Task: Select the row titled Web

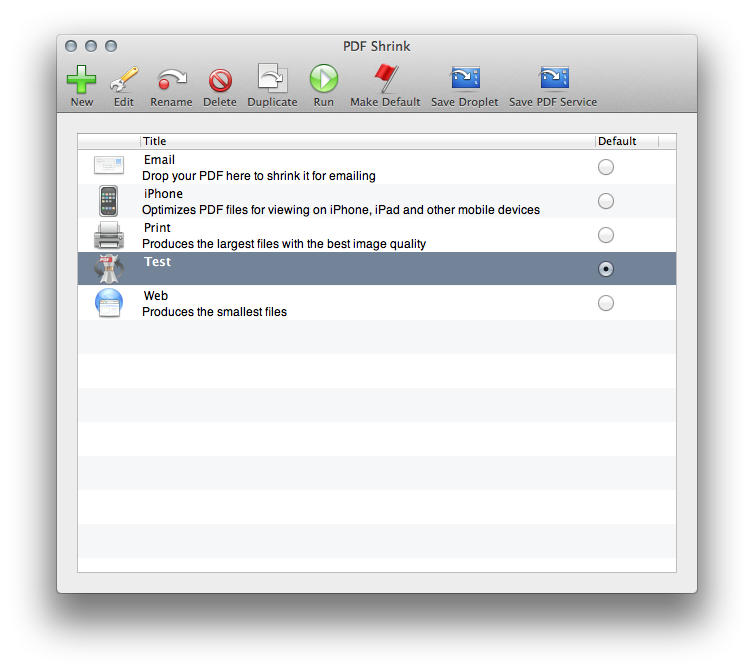Action: point(377,303)
